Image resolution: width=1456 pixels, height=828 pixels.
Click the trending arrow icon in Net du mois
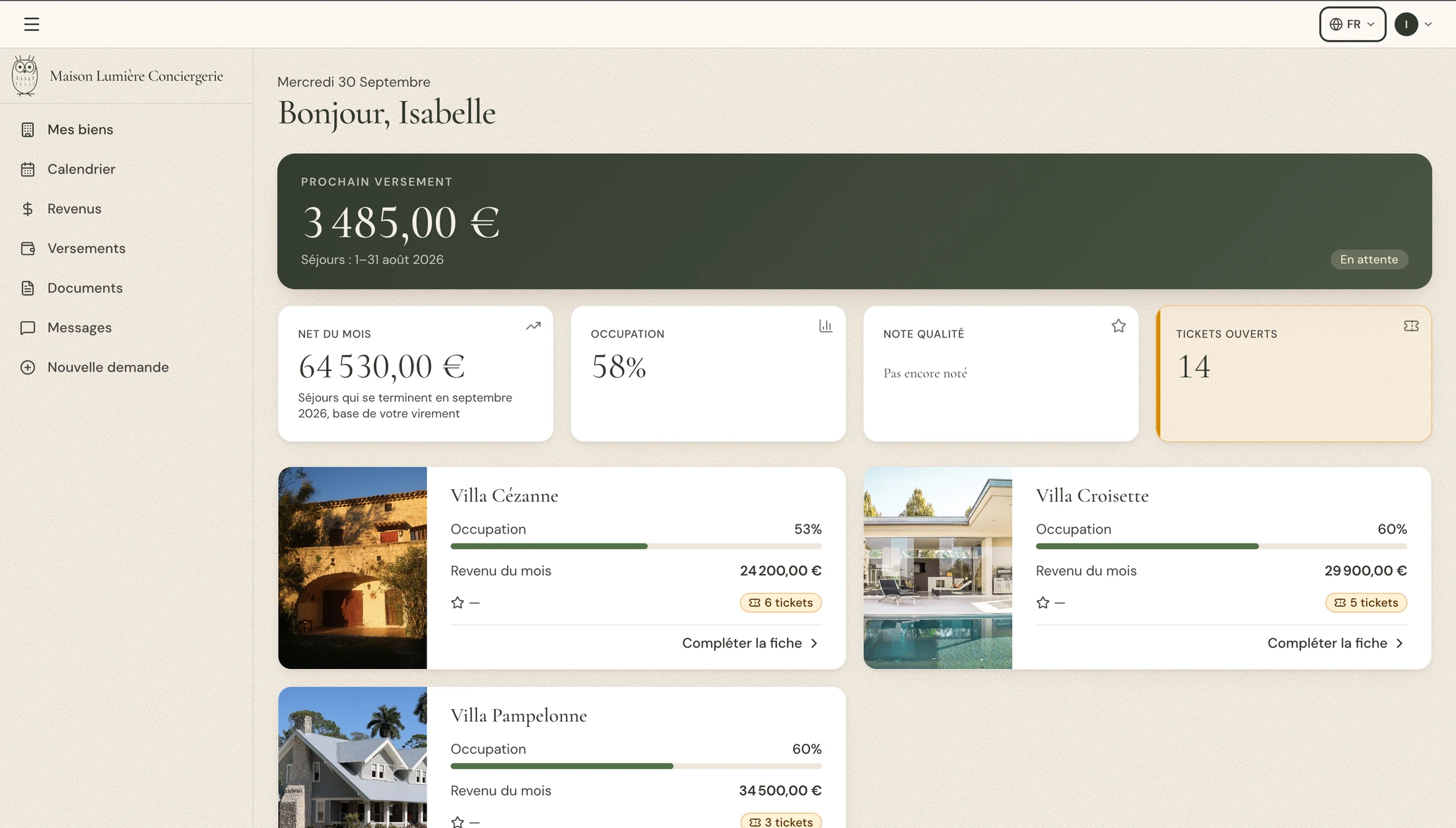pyautogui.click(x=534, y=326)
